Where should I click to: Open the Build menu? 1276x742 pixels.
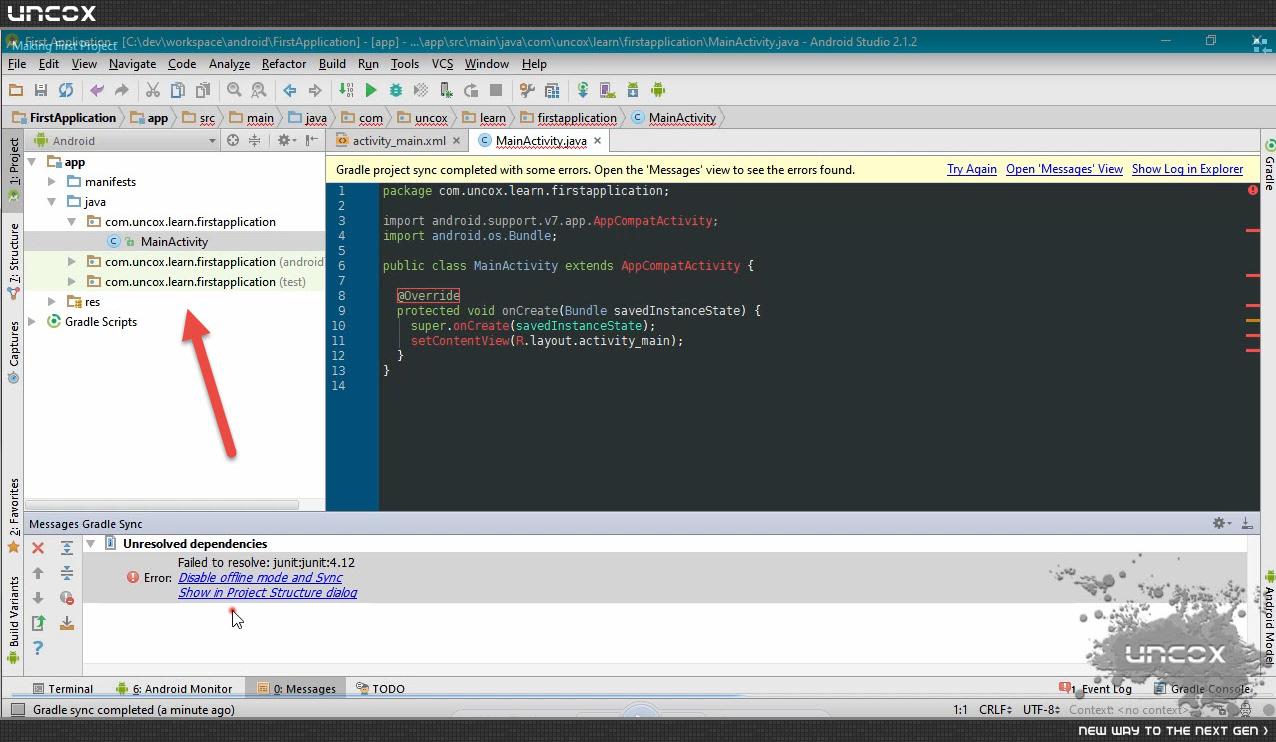click(x=332, y=64)
